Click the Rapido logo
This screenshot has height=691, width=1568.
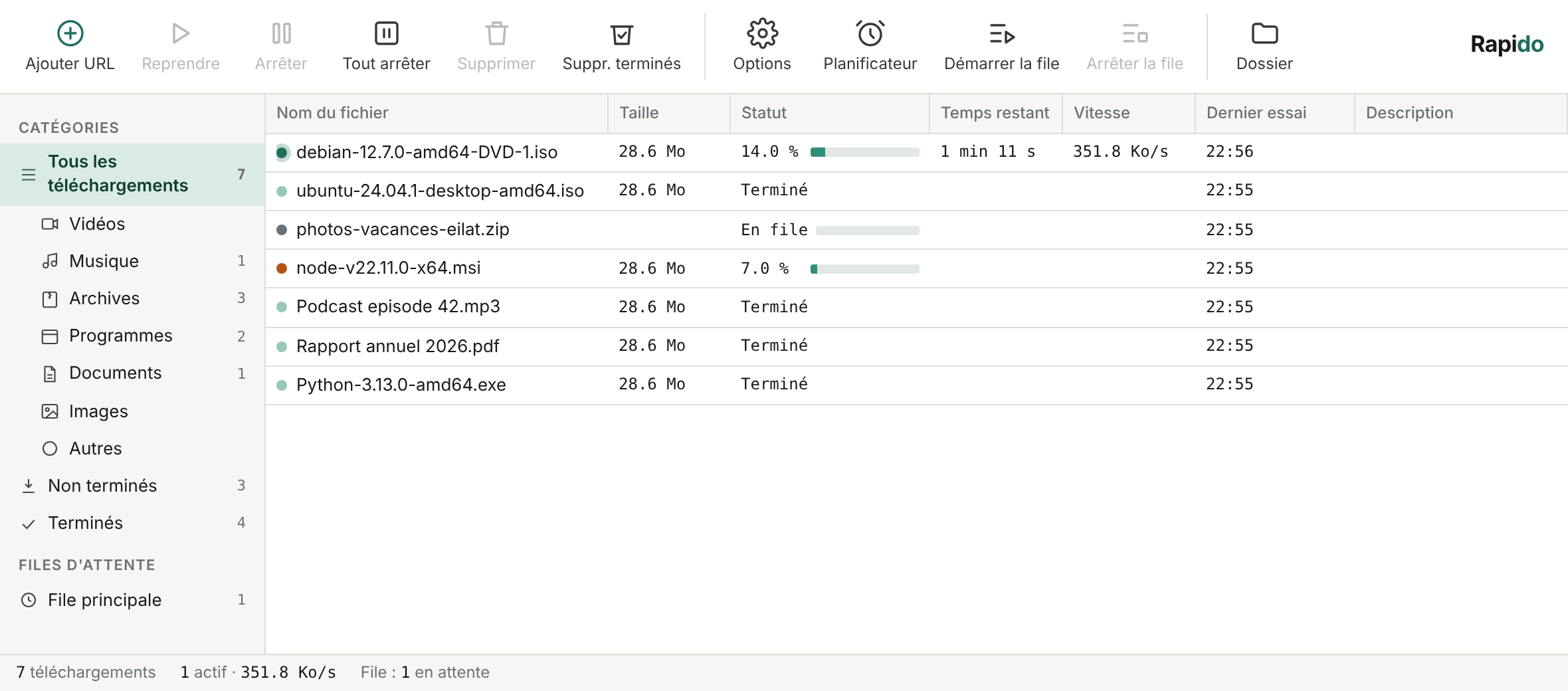click(1507, 45)
